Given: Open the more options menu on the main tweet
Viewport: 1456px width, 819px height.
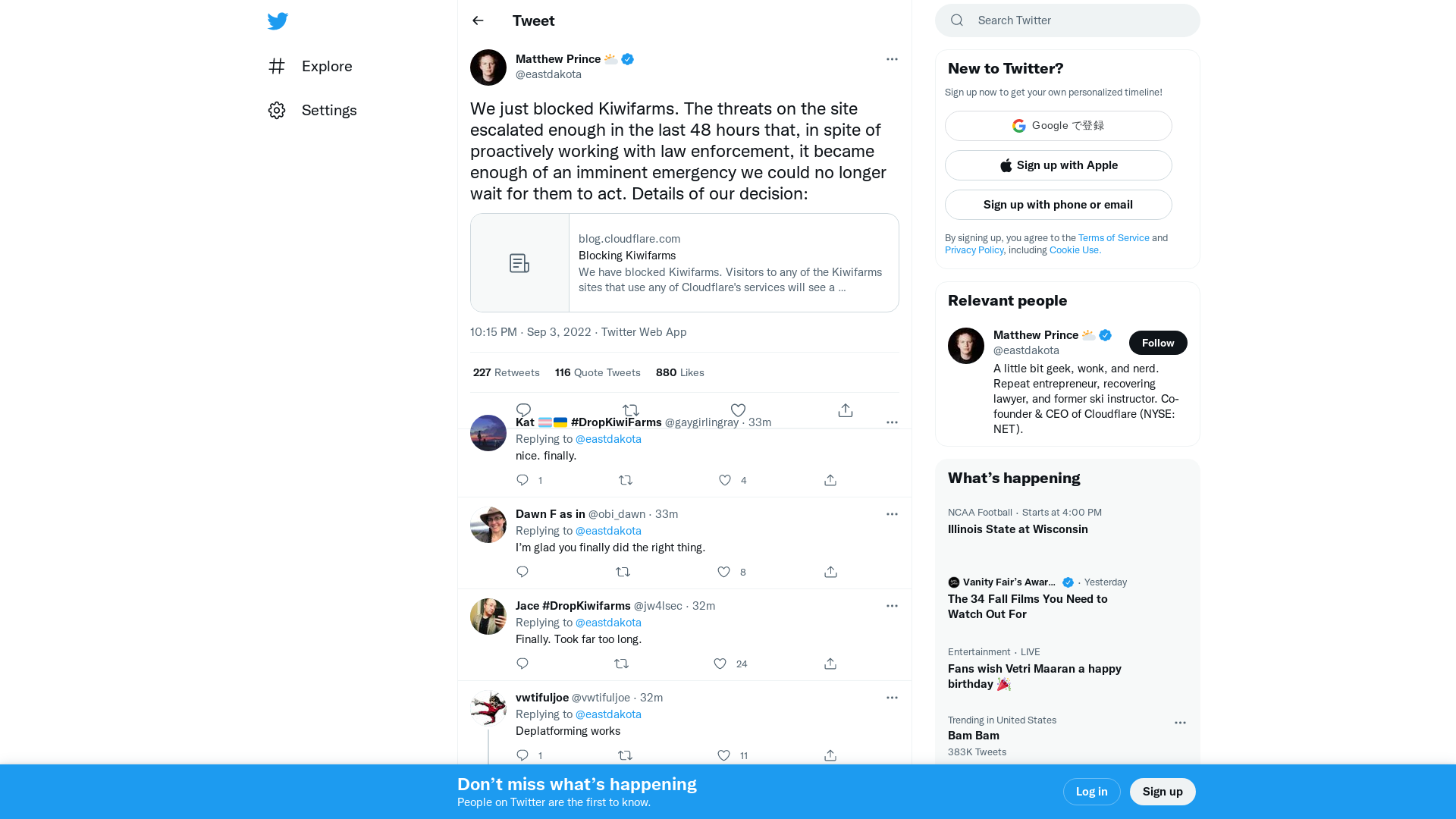Looking at the screenshot, I should [x=892, y=58].
